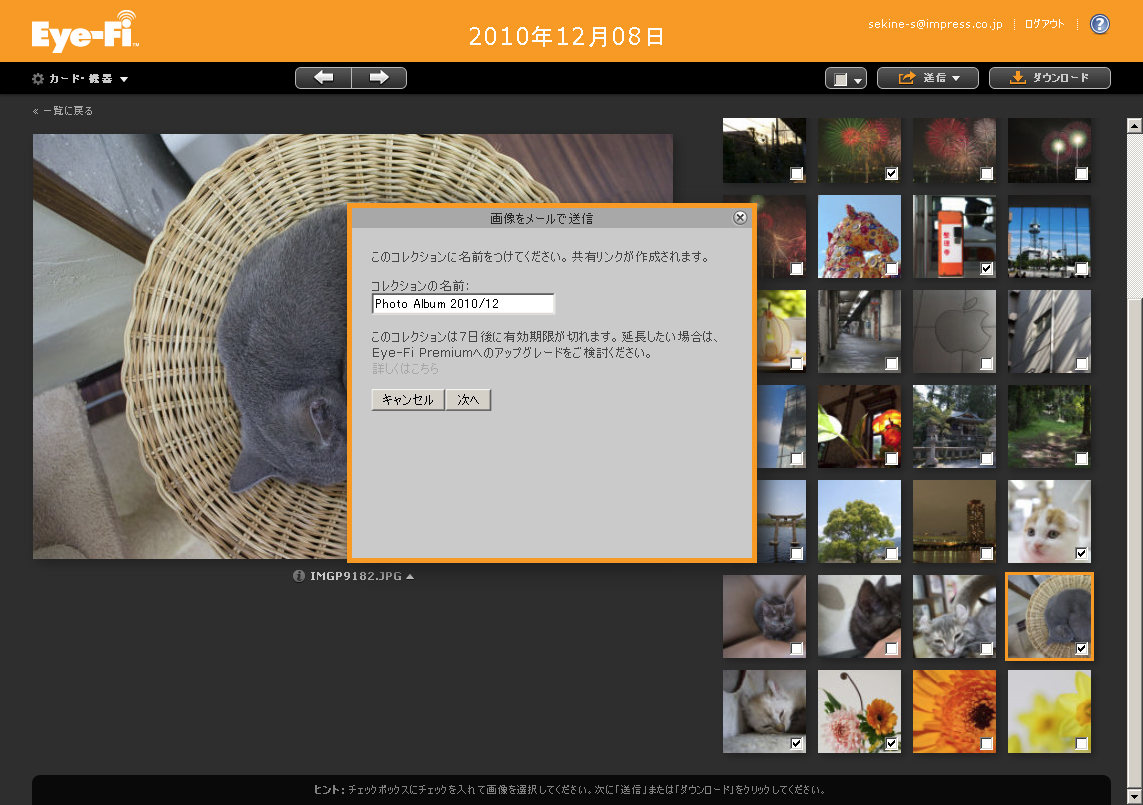Go to the previous photo with the left arrow

(323, 77)
